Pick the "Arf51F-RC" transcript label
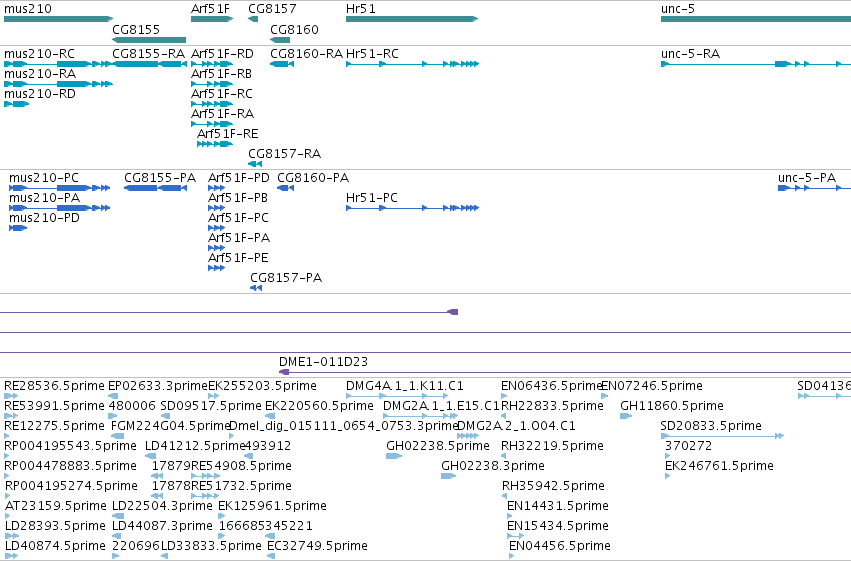Image resolution: width=851 pixels, height=561 pixels. click(x=221, y=94)
